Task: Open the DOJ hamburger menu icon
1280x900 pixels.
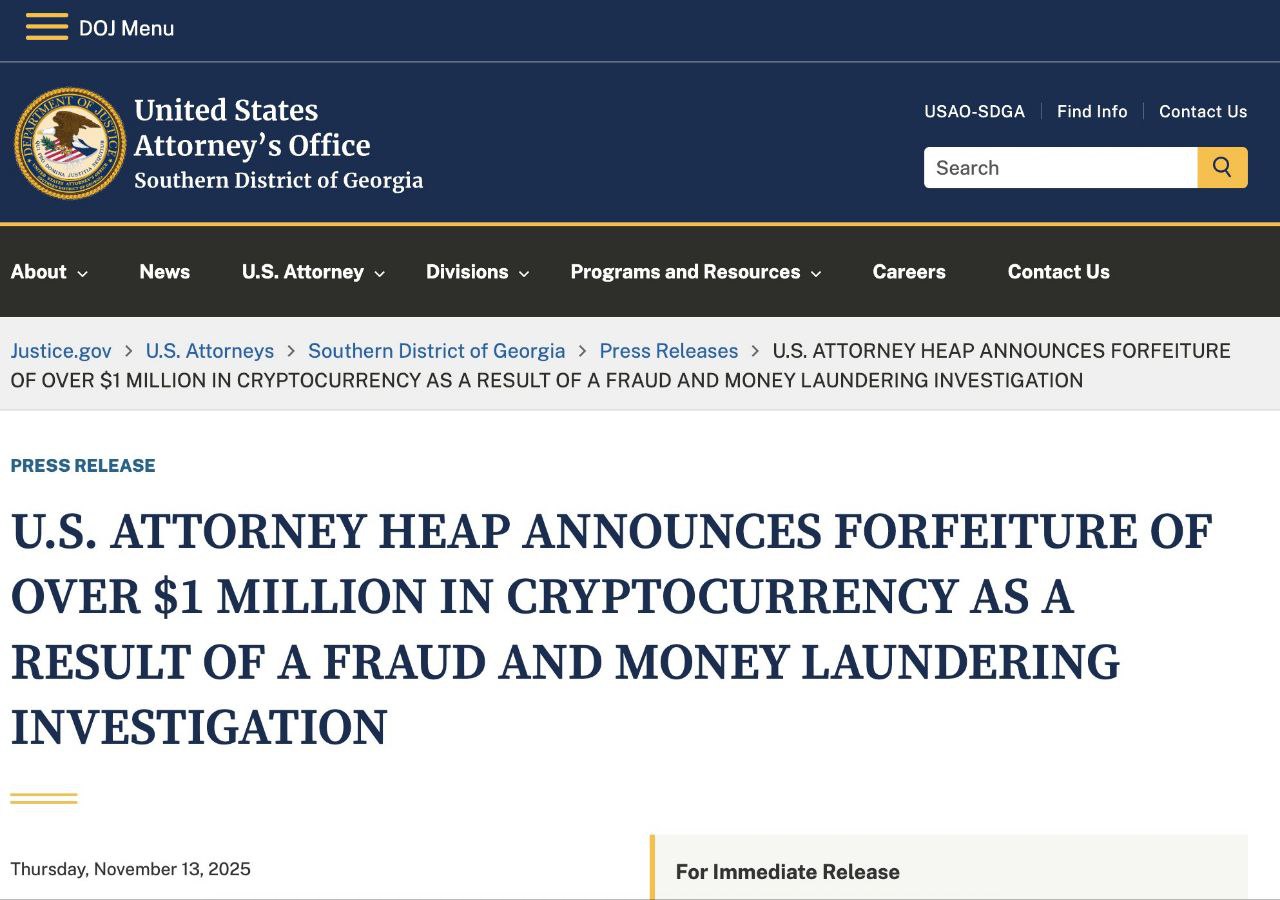Action: click(x=46, y=27)
